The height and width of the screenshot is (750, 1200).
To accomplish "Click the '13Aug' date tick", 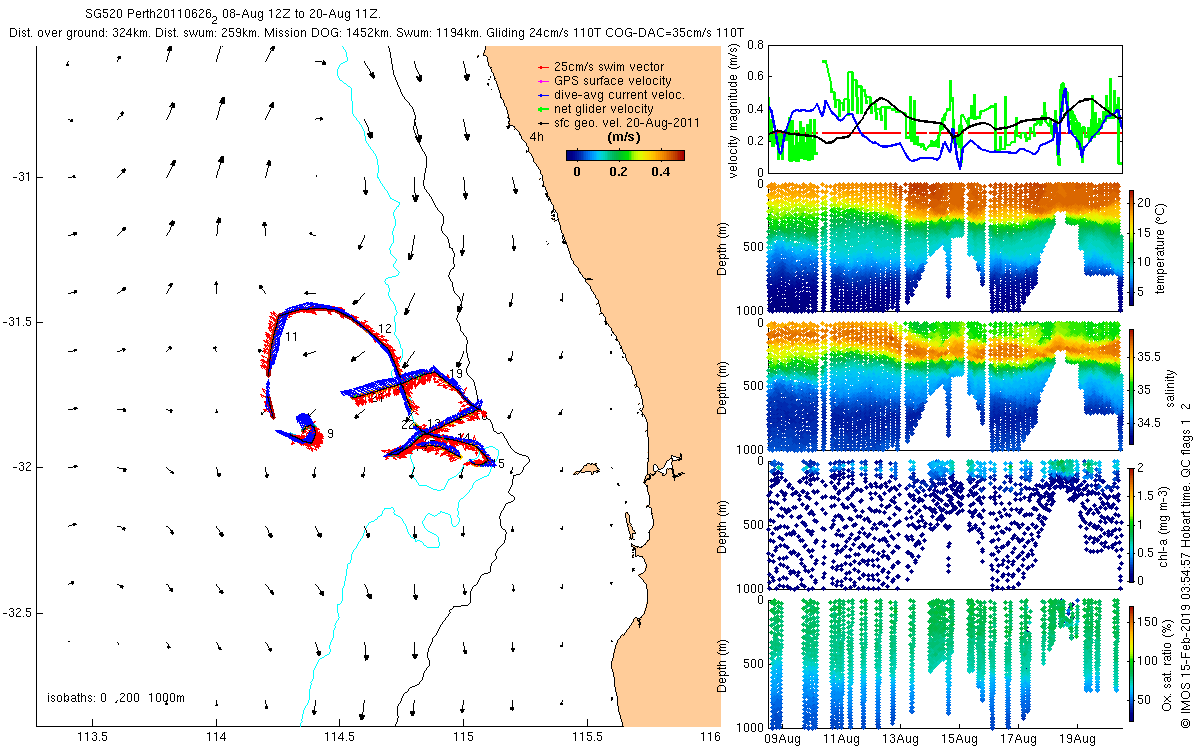I will pos(899,739).
